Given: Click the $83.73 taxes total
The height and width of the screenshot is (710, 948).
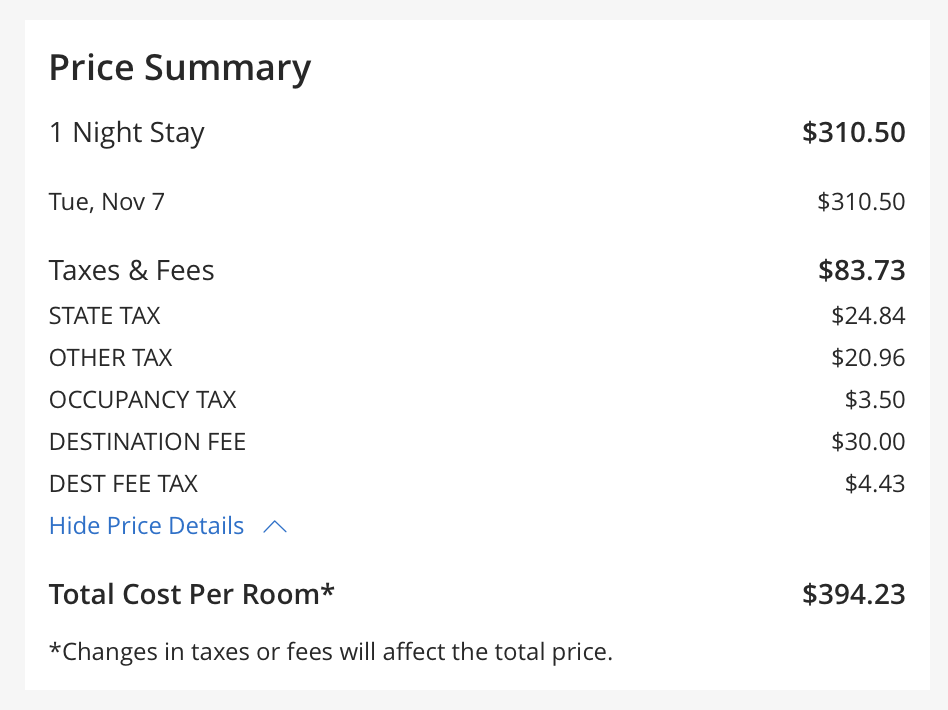Looking at the screenshot, I should coord(861,269).
